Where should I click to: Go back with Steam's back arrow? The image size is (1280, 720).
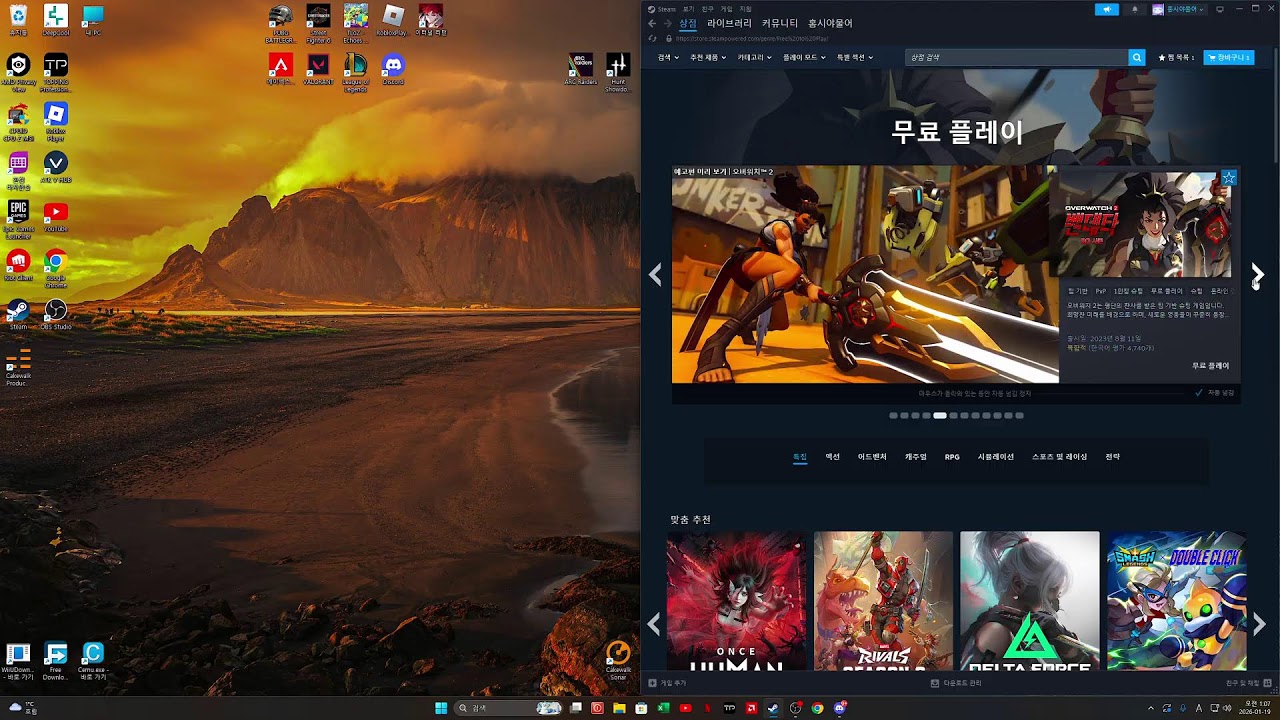coord(652,23)
